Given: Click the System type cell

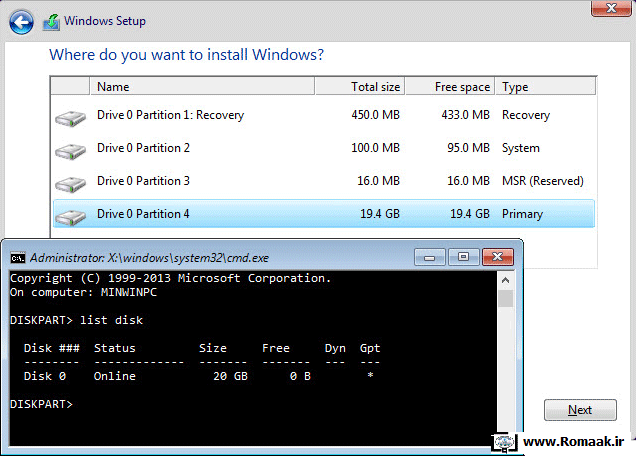Looking at the screenshot, I should (x=521, y=148).
